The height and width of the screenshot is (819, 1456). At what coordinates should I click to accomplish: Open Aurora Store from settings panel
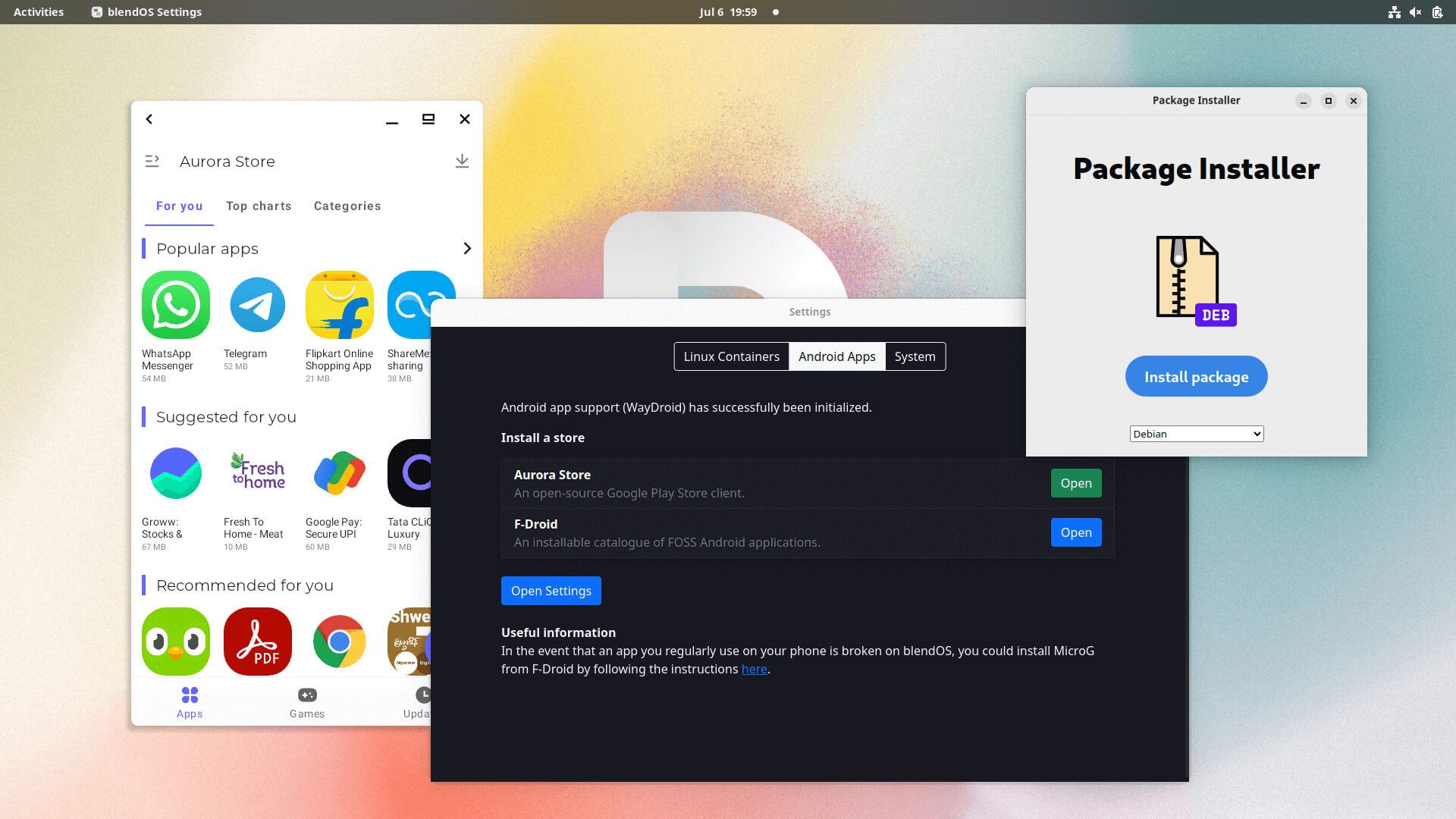1076,483
